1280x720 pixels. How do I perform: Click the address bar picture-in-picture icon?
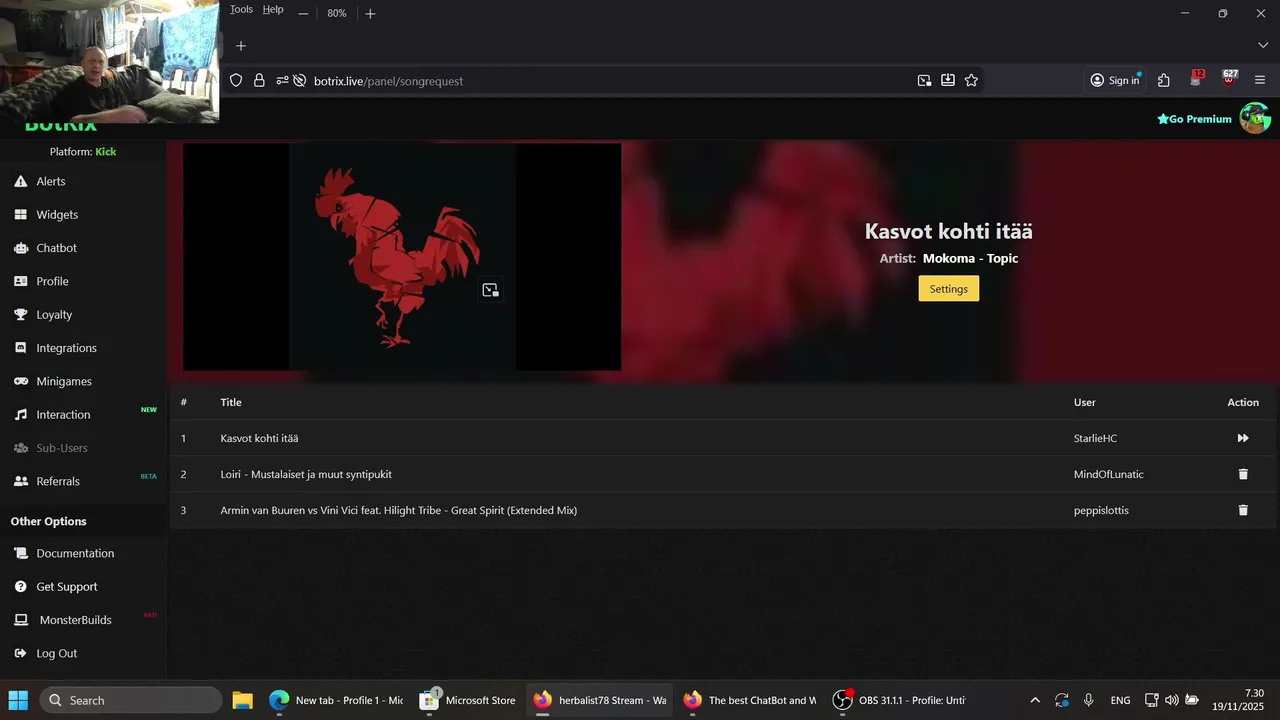pos(924,80)
